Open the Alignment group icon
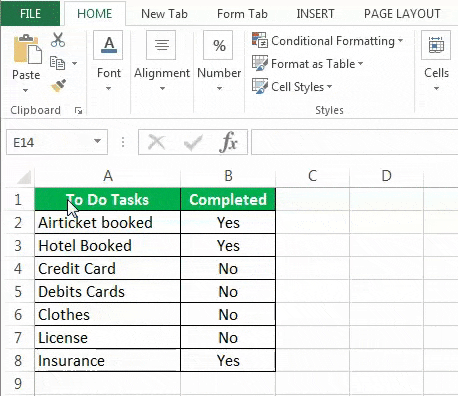458x396 pixels. [x=161, y=45]
